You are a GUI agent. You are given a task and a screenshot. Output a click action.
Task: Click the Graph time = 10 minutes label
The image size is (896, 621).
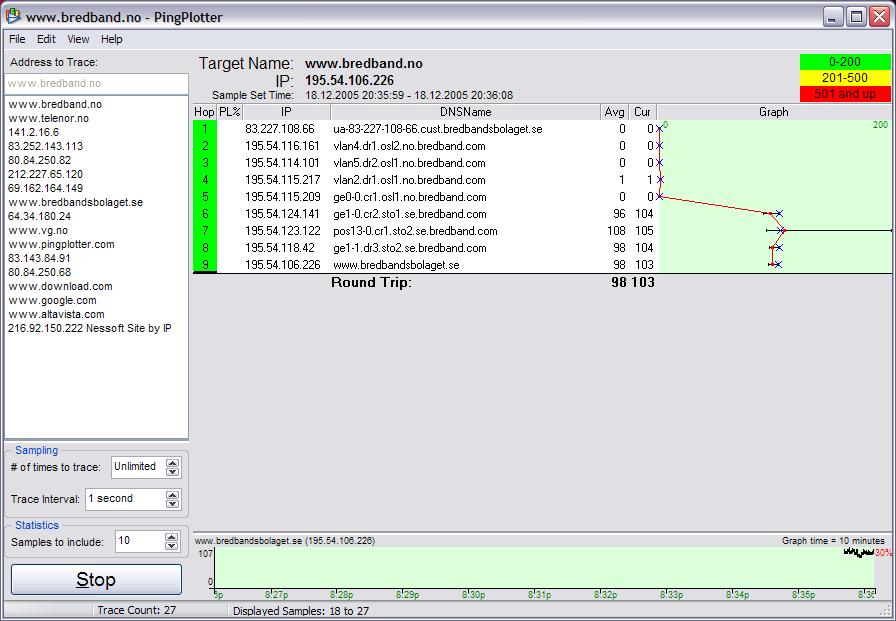click(833, 540)
